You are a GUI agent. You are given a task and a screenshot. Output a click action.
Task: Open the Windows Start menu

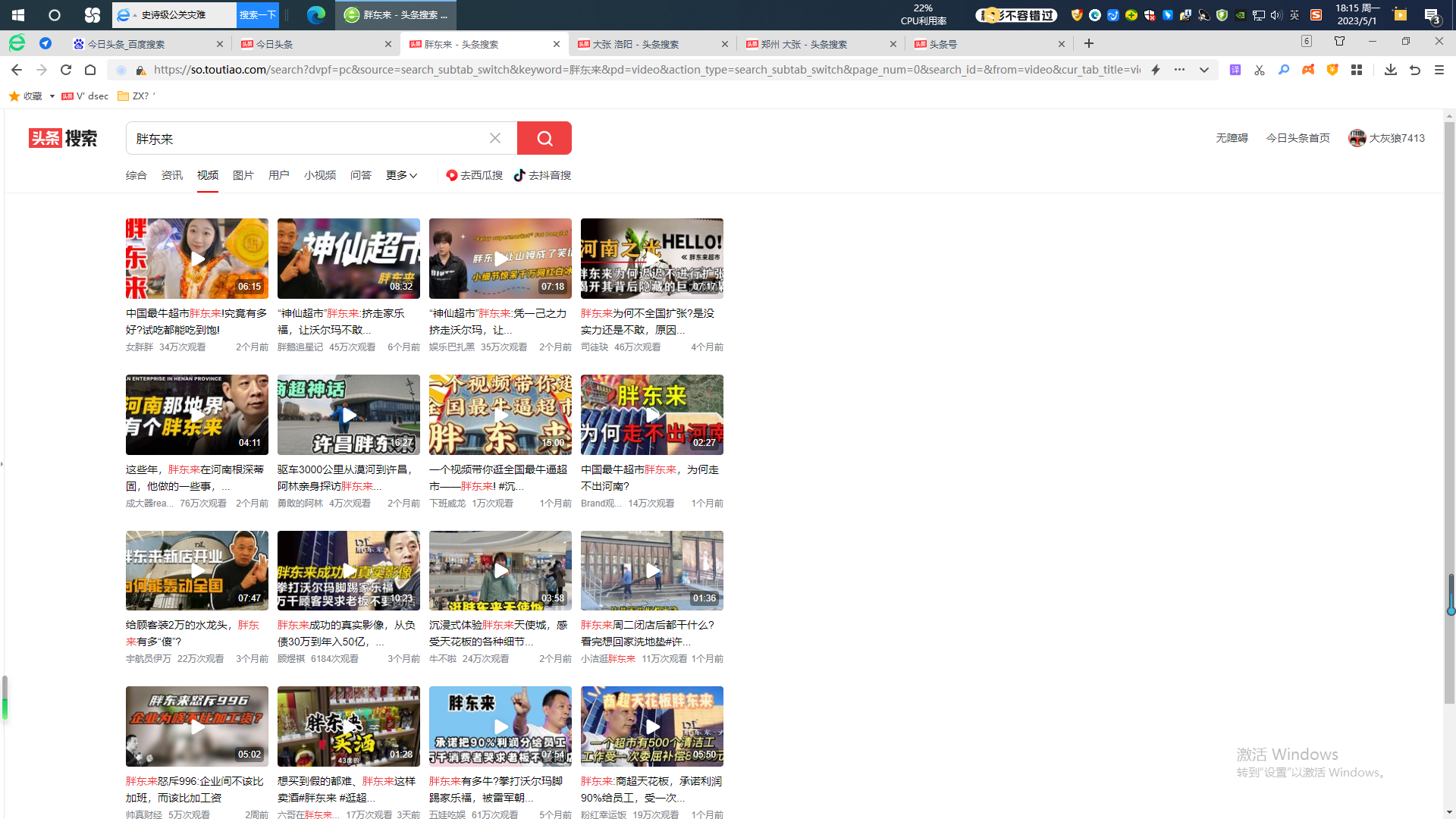[18, 14]
